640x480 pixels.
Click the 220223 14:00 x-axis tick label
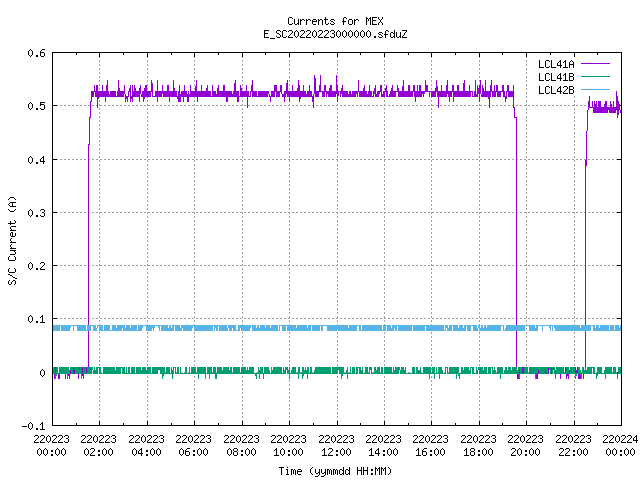coord(384,446)
